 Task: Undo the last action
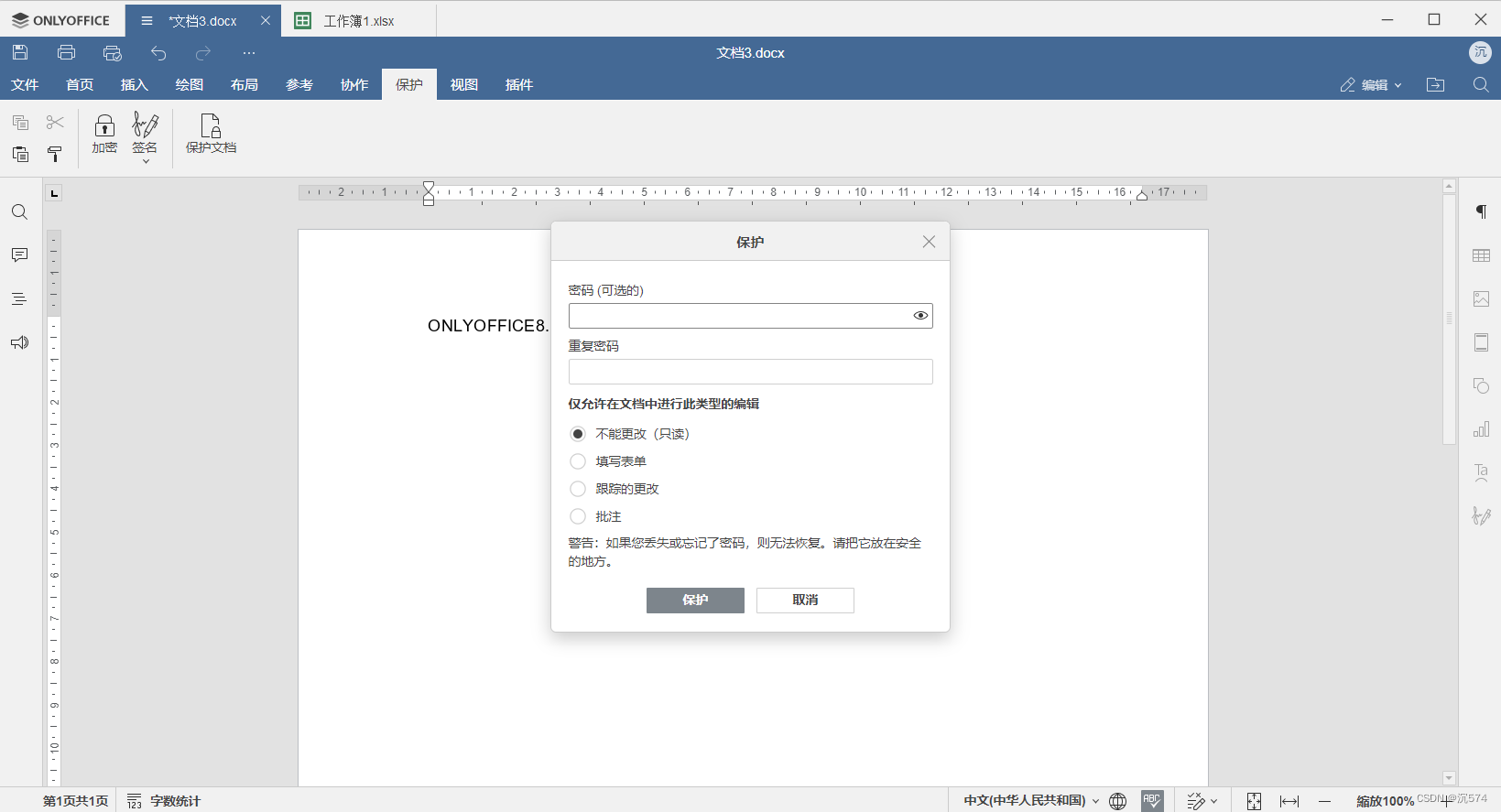tap(158, 52)
